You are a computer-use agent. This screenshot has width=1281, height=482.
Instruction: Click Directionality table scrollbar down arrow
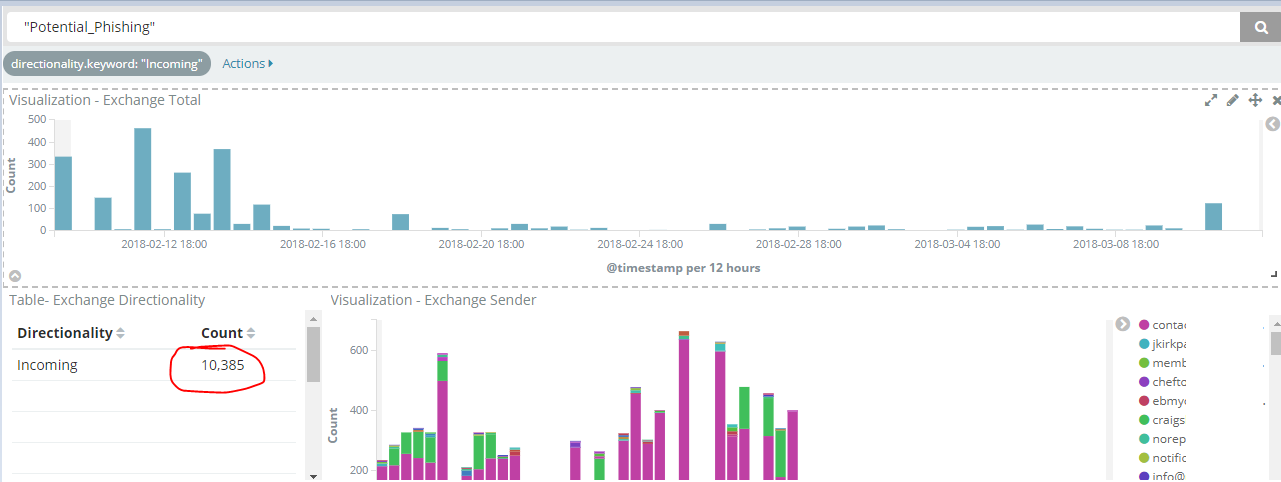coord(313,476)
